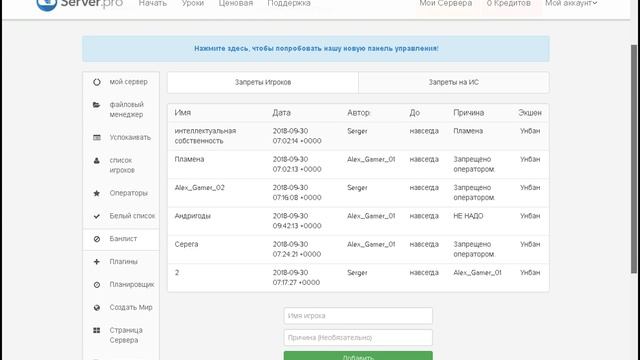640x360 pixels.
Task: Click the clock icon beside Планировщик
Action: (97, 284)
